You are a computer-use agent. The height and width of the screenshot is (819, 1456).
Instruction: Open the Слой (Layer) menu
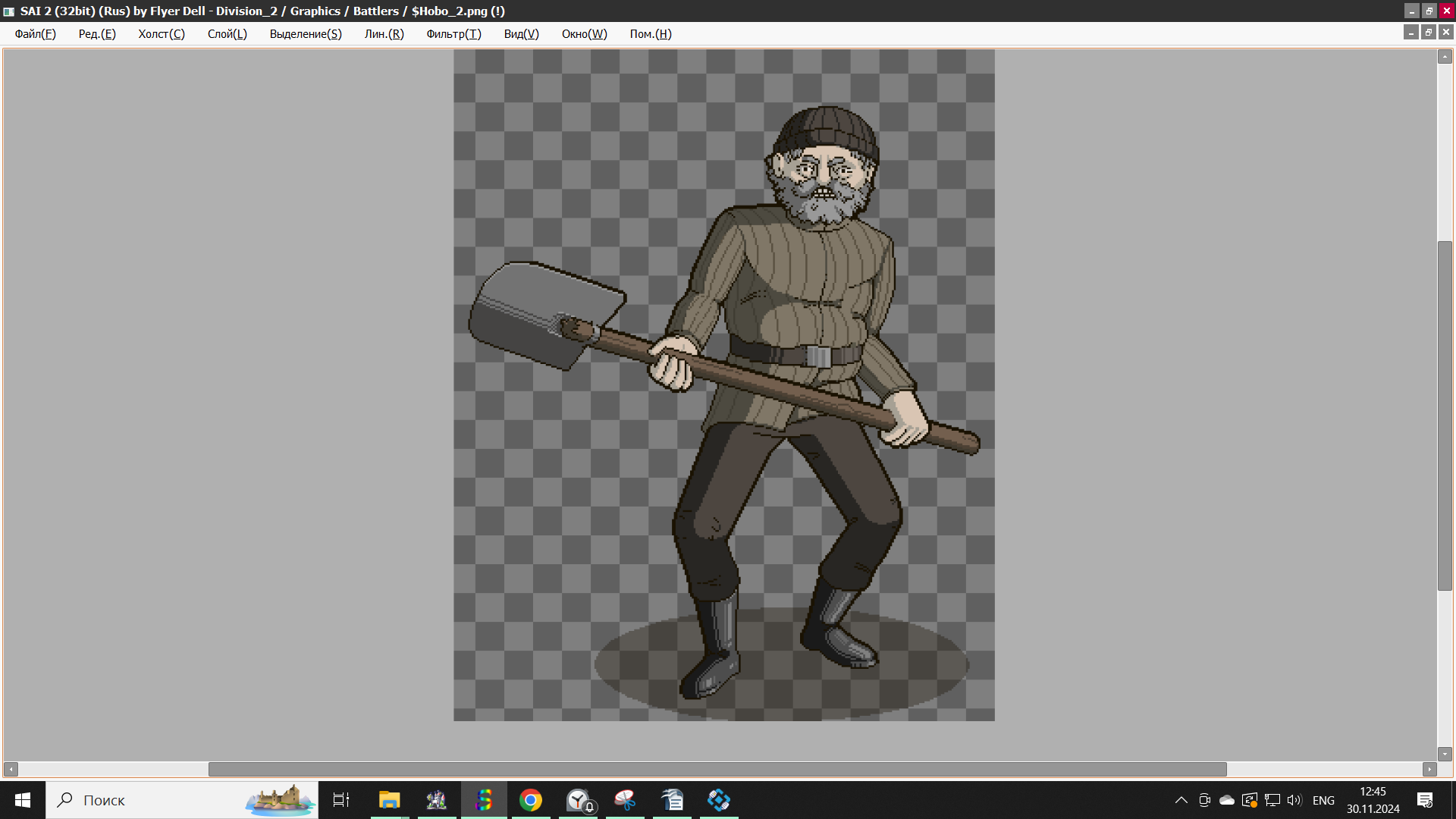pos(227,34)
